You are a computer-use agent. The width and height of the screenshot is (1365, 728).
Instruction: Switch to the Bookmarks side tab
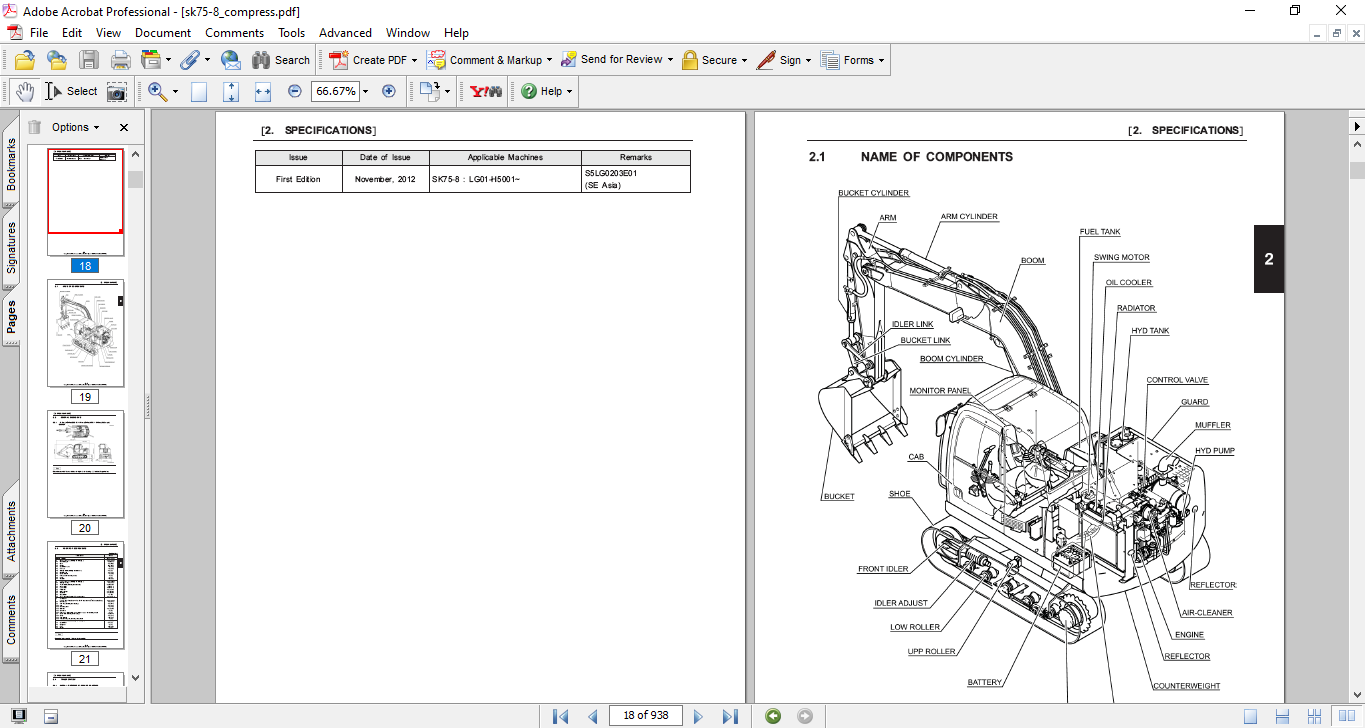tap(12, 165)
